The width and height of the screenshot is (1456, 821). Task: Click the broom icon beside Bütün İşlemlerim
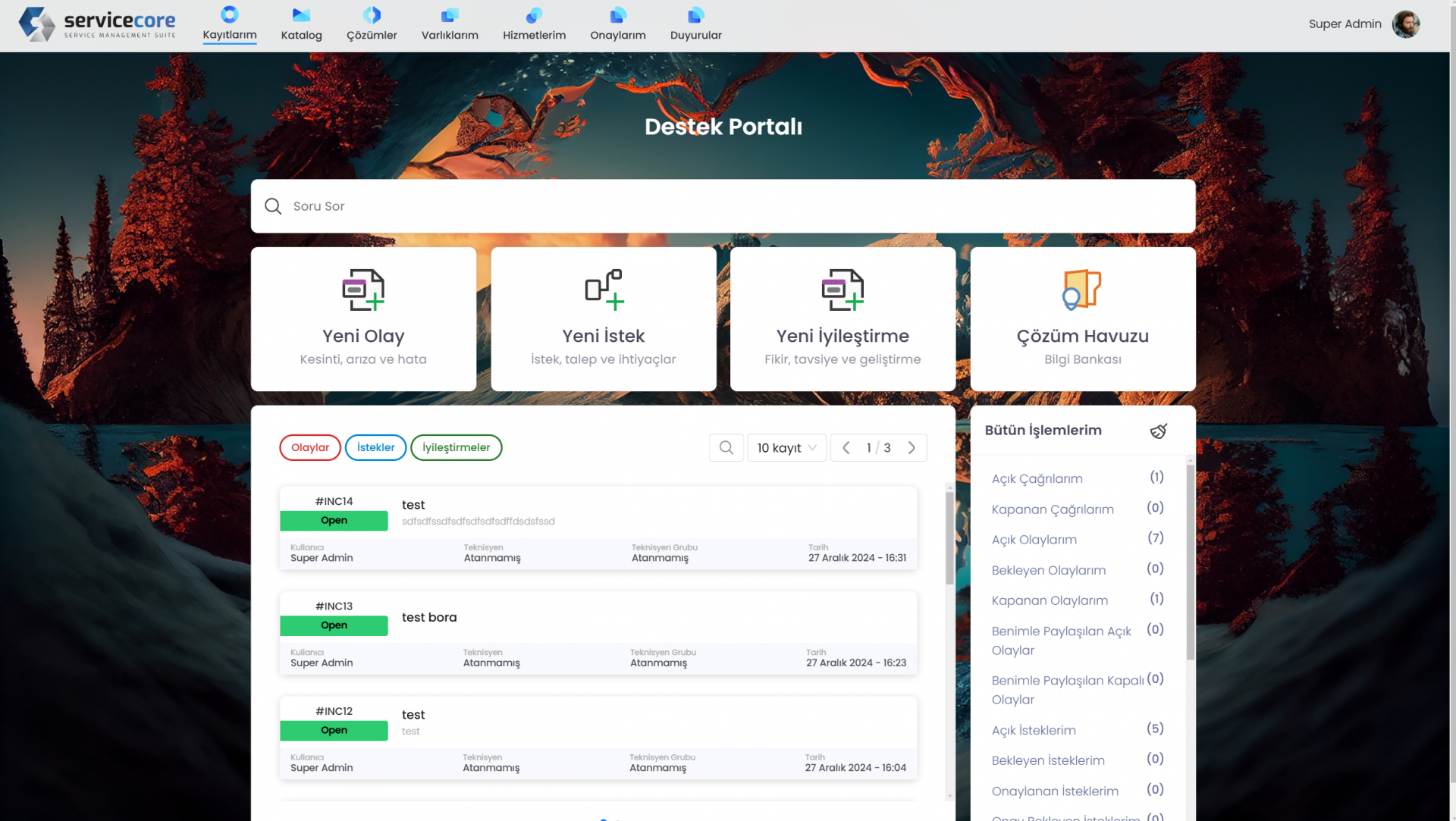1158,431
